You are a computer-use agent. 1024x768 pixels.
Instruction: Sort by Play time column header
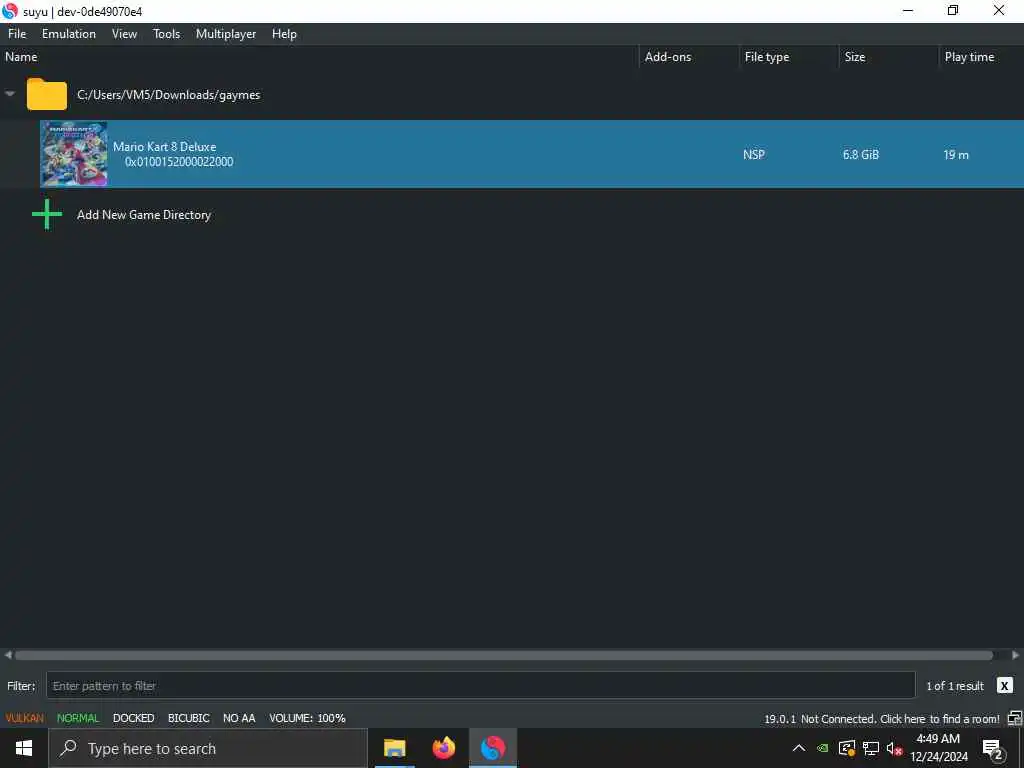[x=982, y=57]
